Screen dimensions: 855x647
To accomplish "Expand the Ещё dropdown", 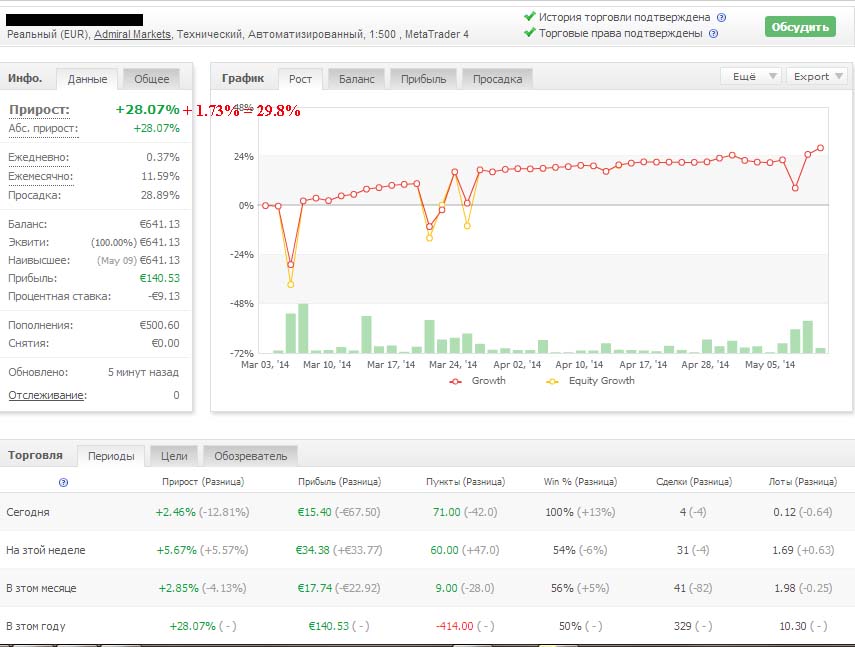I will [751, 76].
